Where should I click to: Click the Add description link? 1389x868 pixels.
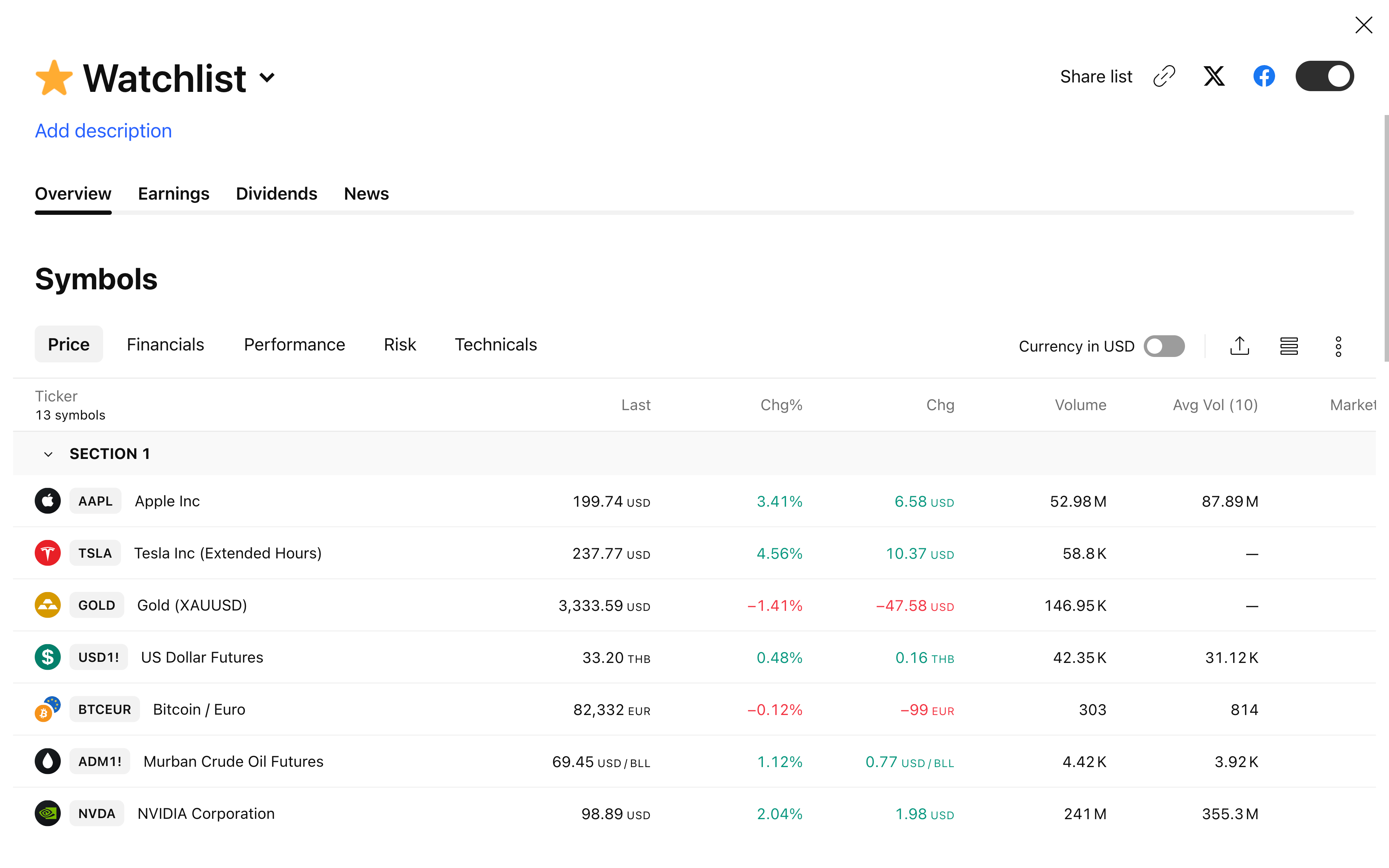[103, 131]
